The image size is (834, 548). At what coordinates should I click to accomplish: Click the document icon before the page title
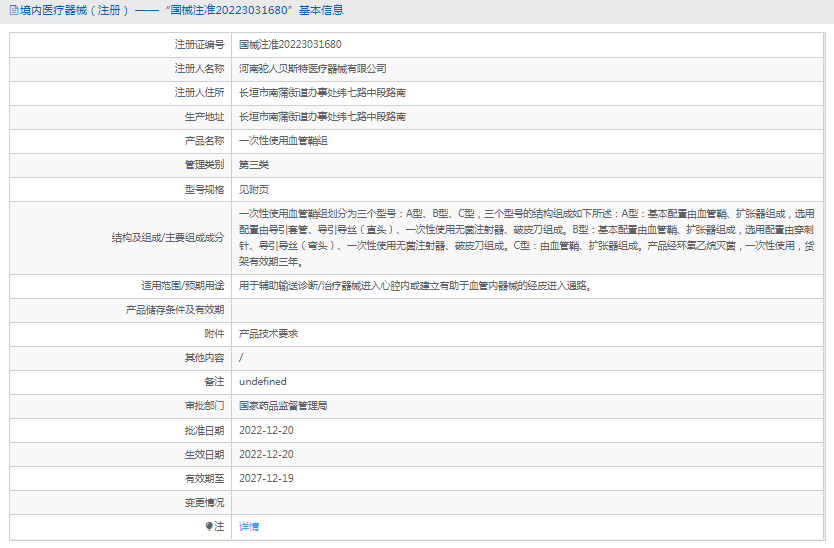coord(14,10)
